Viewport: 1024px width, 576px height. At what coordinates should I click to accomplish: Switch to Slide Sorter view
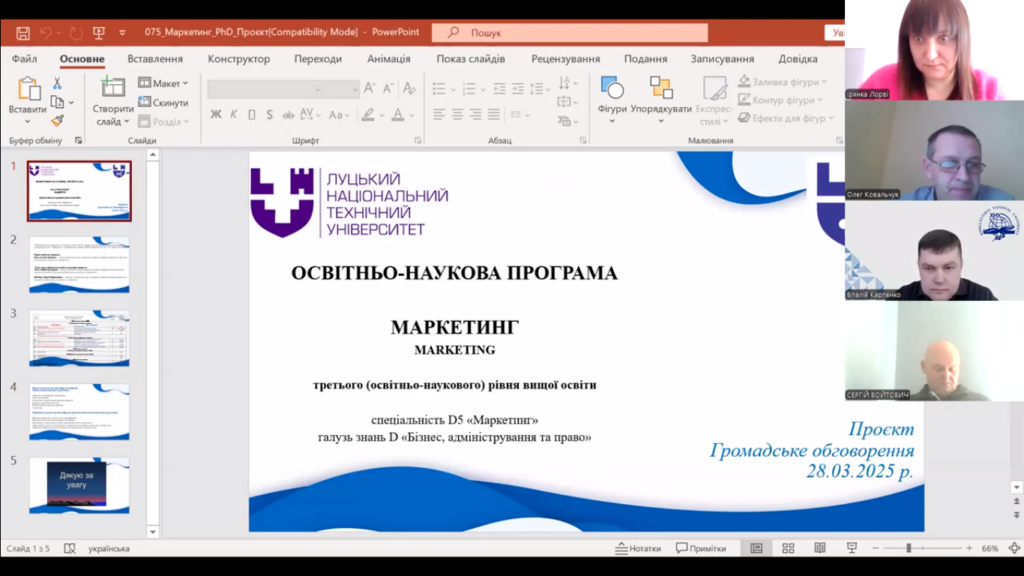click(788, 549)
